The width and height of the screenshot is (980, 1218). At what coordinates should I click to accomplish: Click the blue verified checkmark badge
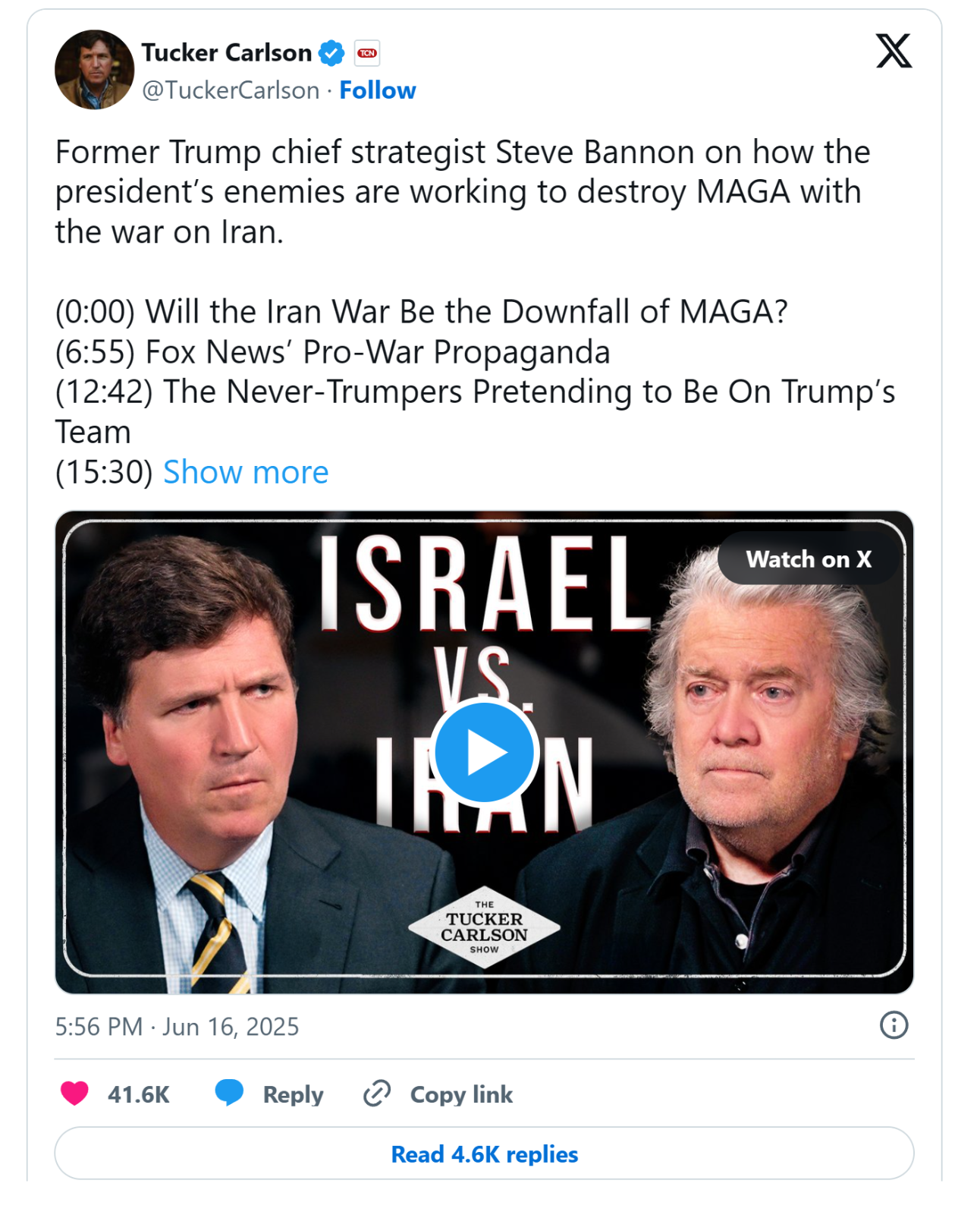pyautogui.click(x=331, y=53)
